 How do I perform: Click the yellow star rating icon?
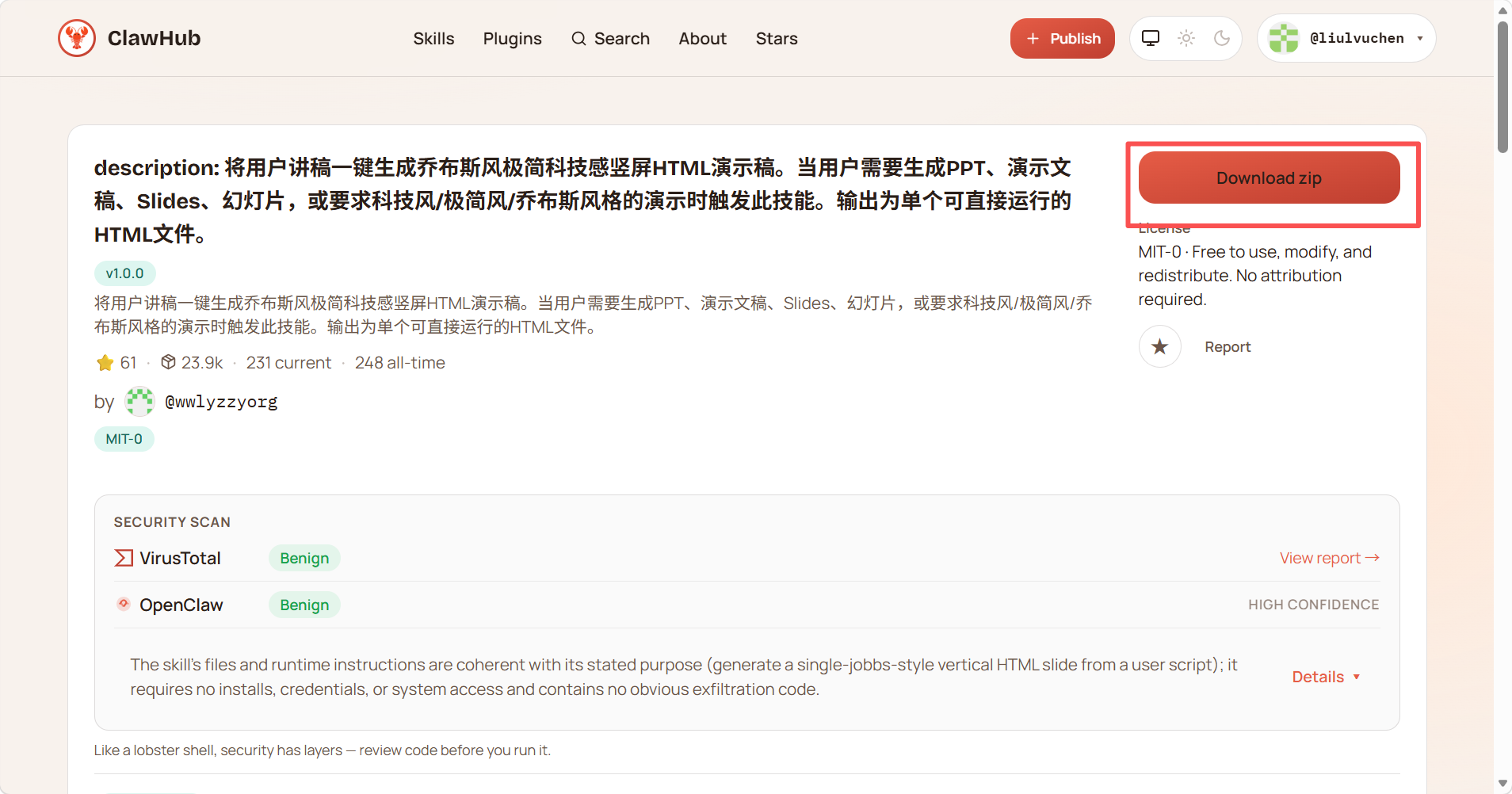(105, 363)
